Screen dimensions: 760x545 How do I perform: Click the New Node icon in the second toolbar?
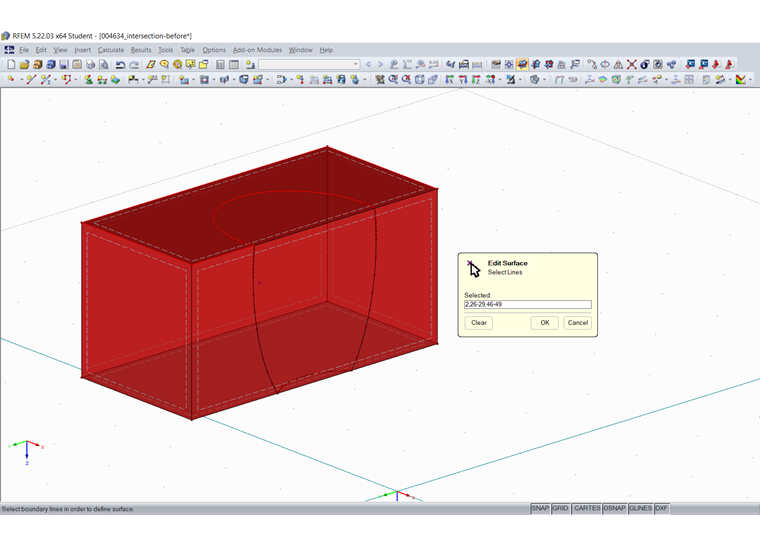pos(11,79)
